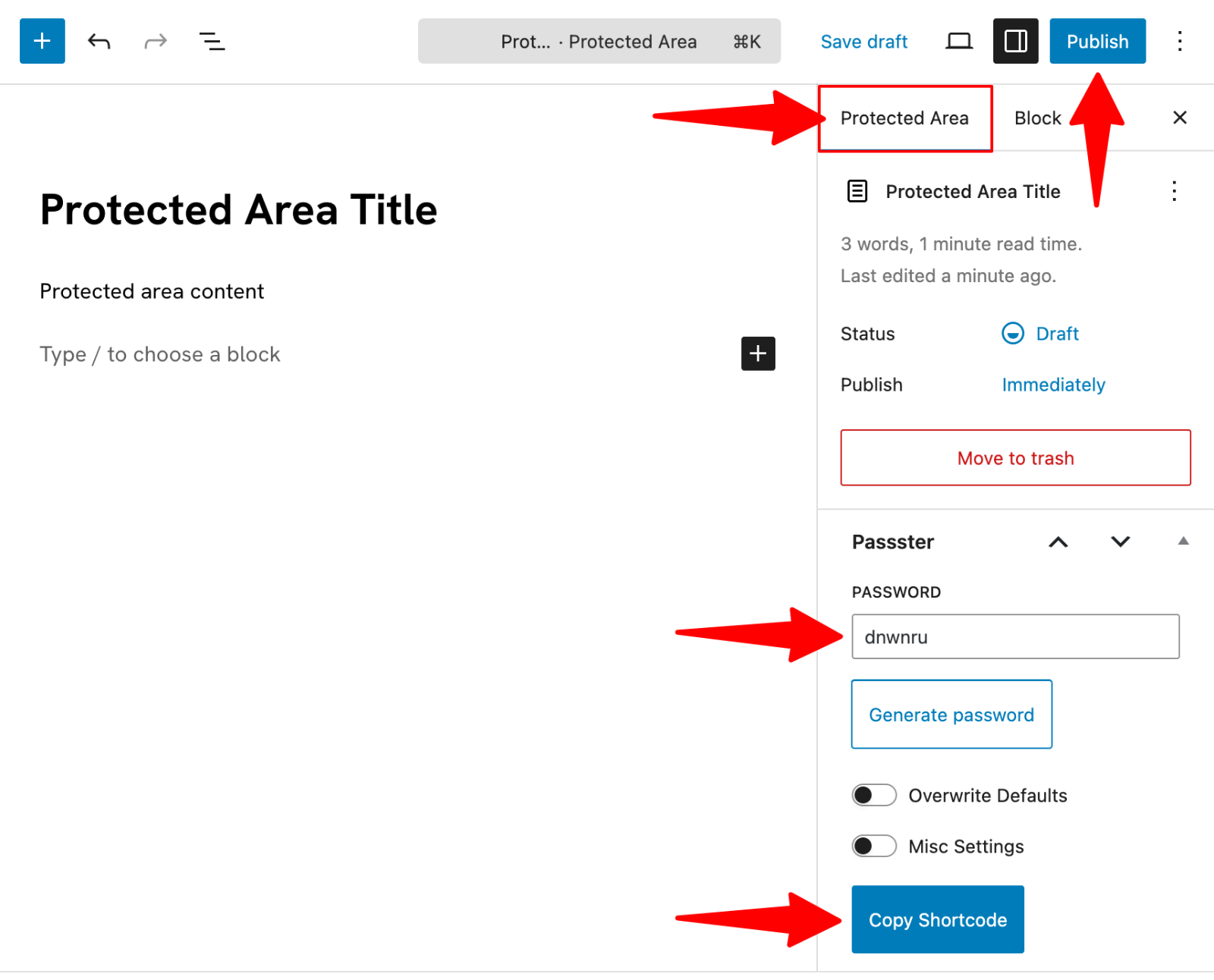The image size is (1214, 980).
Task: Click the blue block inserter plus button
Action: tap(42, 41)
